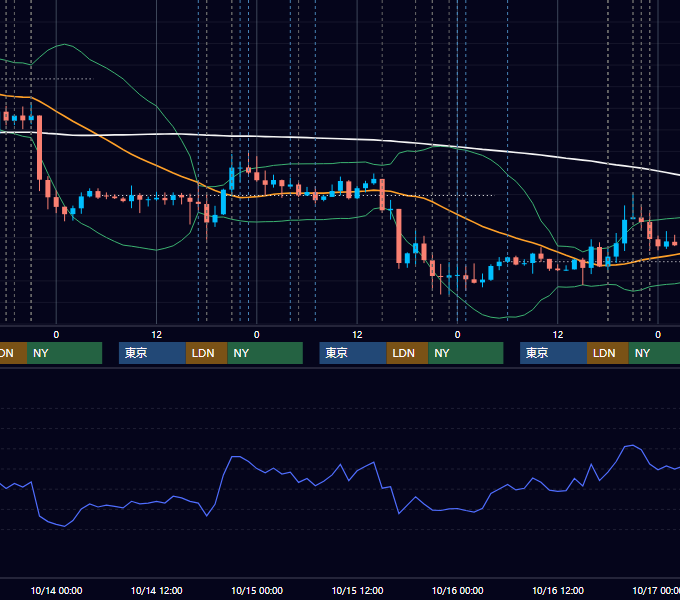Click hour tick 12 above the 10/15 12:00 label
Viewport: 680px width, 600px height.
tap(357, 335)
